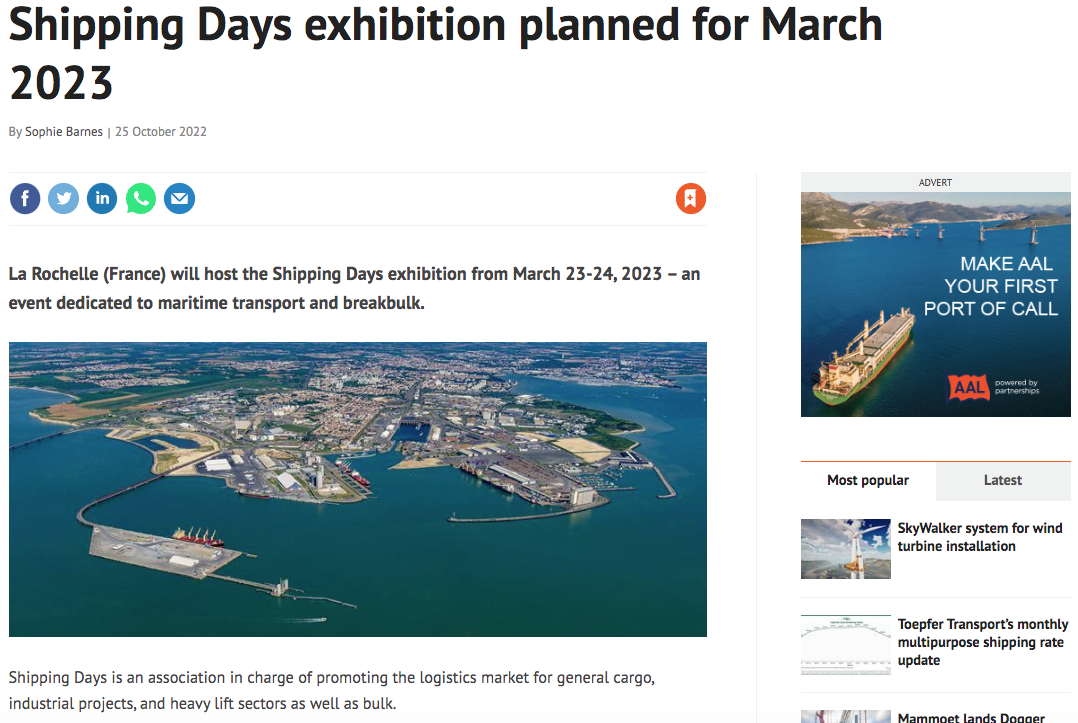Image resolution: width=1078 pixels, height=723 pixels.
Task: Open Toepfer Transport's monthly rate update article
Action: (x=982, y=642)
